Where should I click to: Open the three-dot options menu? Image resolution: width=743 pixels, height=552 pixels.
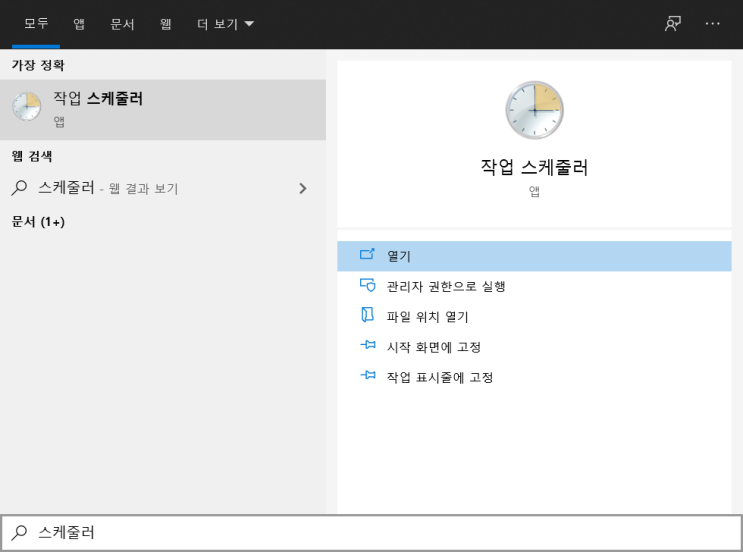[x=712, y=23]
